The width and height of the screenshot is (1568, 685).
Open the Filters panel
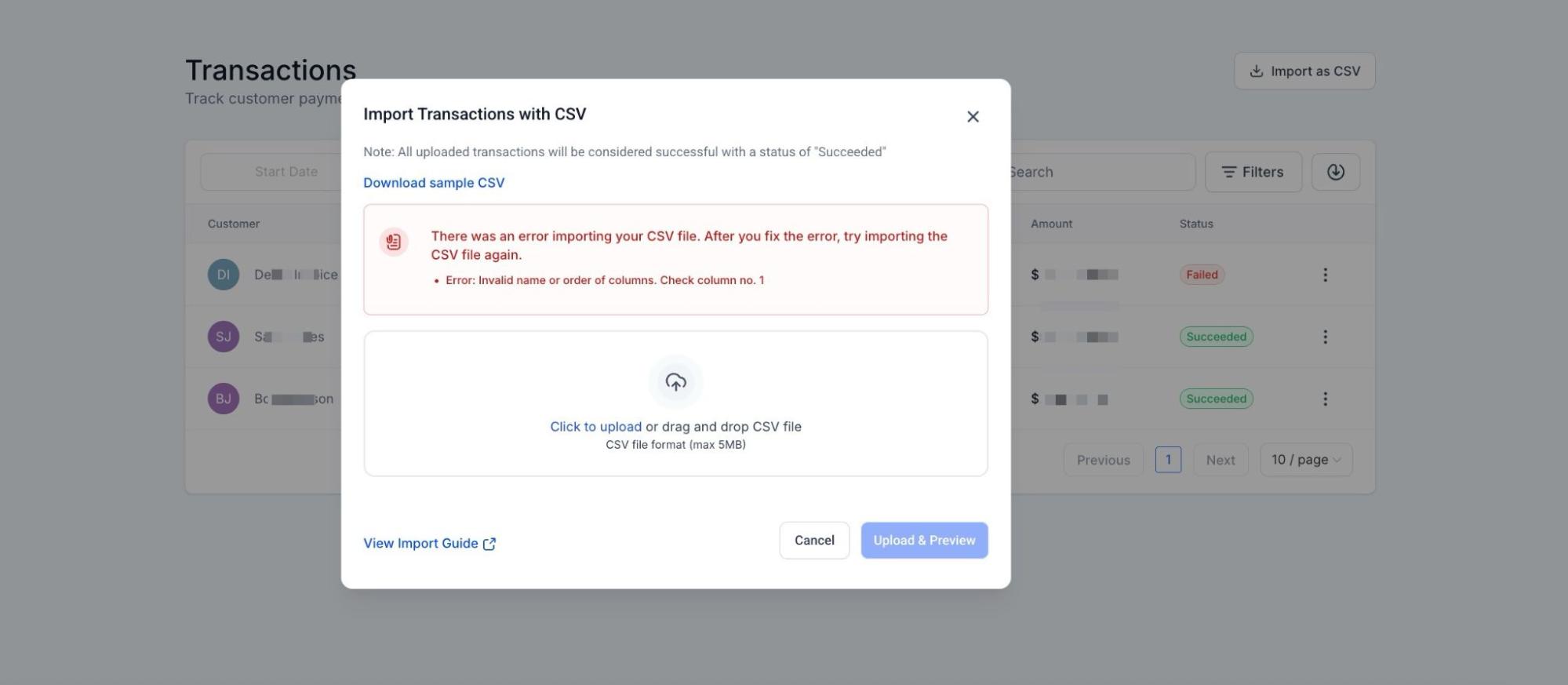(x=1253, y=172)
